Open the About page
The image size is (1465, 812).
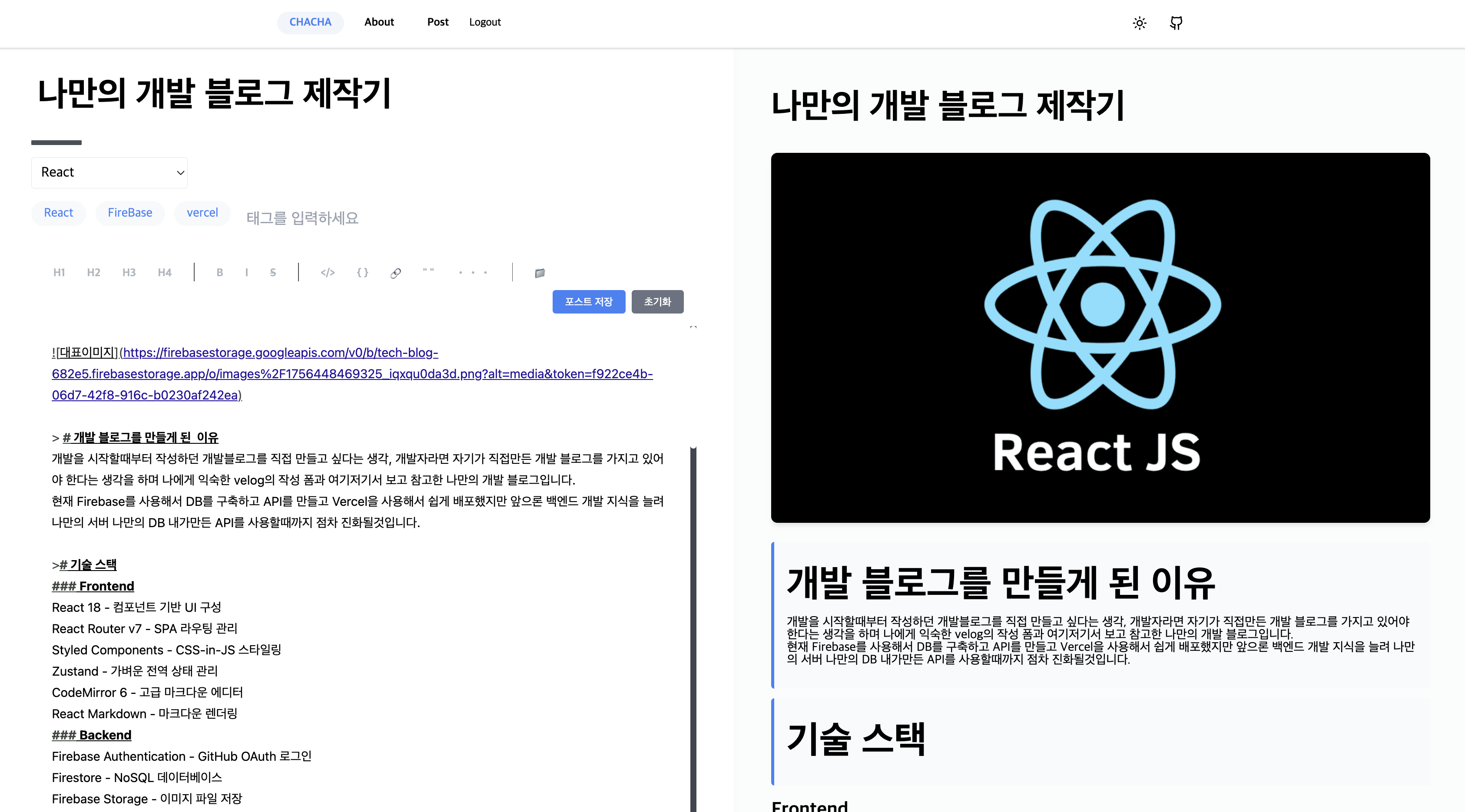point(379,22)
